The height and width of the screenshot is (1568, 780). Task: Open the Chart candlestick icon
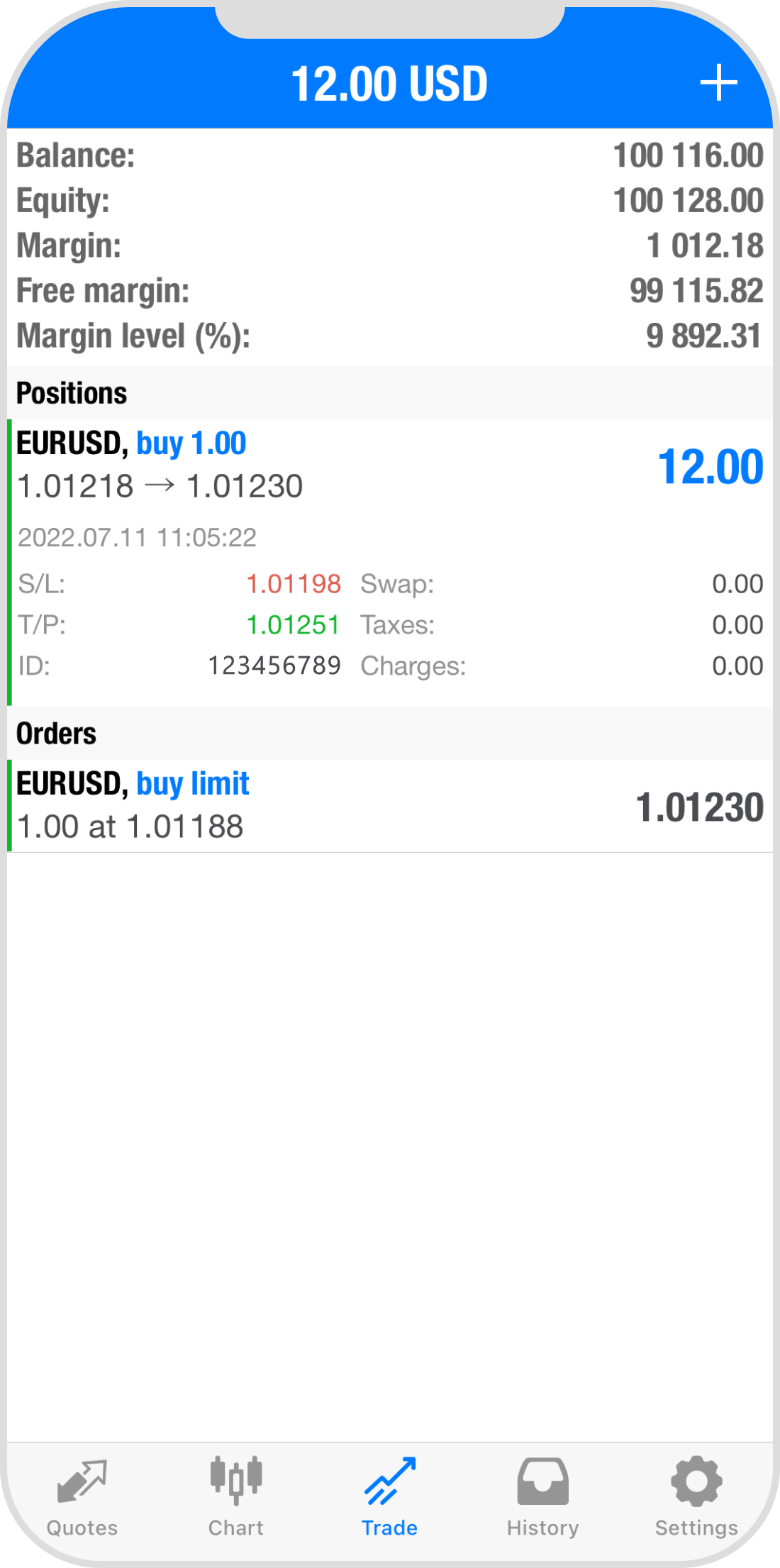236,1480
